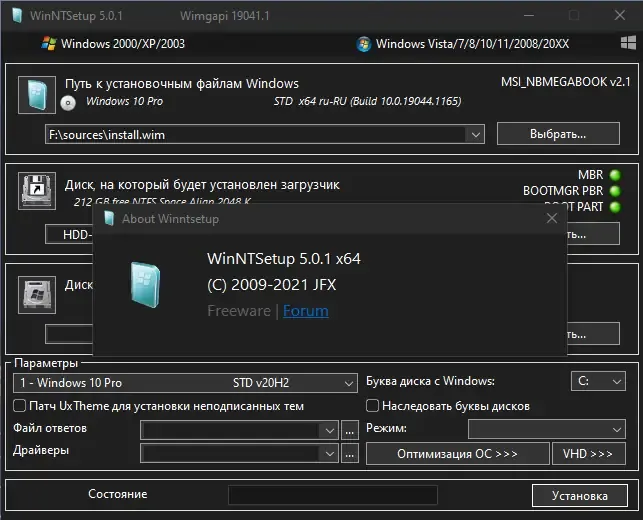Open the Режим mode dropdown

(547, 429)
